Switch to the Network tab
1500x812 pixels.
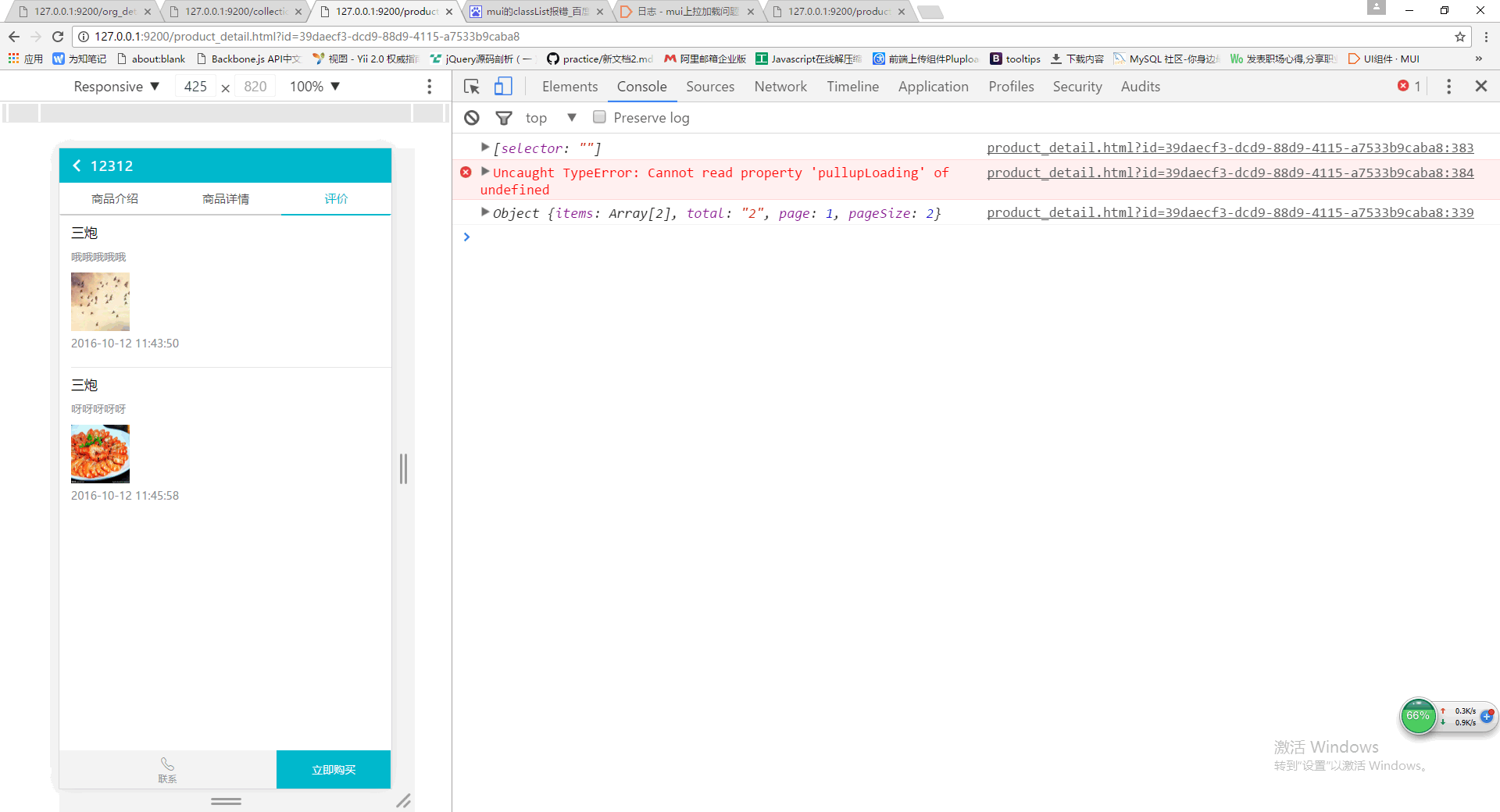[780, 87]
